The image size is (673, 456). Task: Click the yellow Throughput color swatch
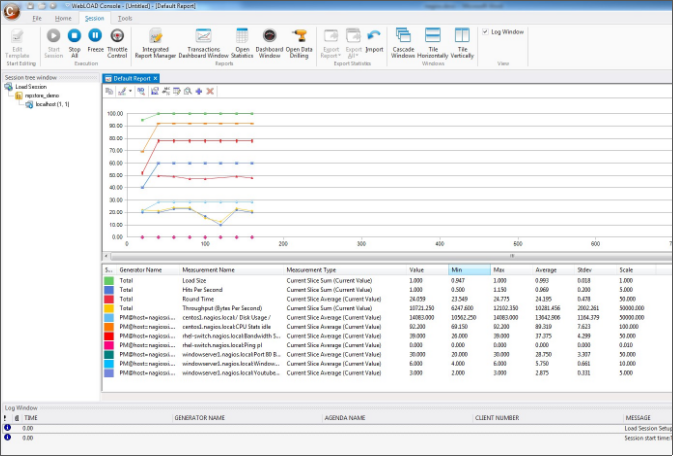(109, 308)
